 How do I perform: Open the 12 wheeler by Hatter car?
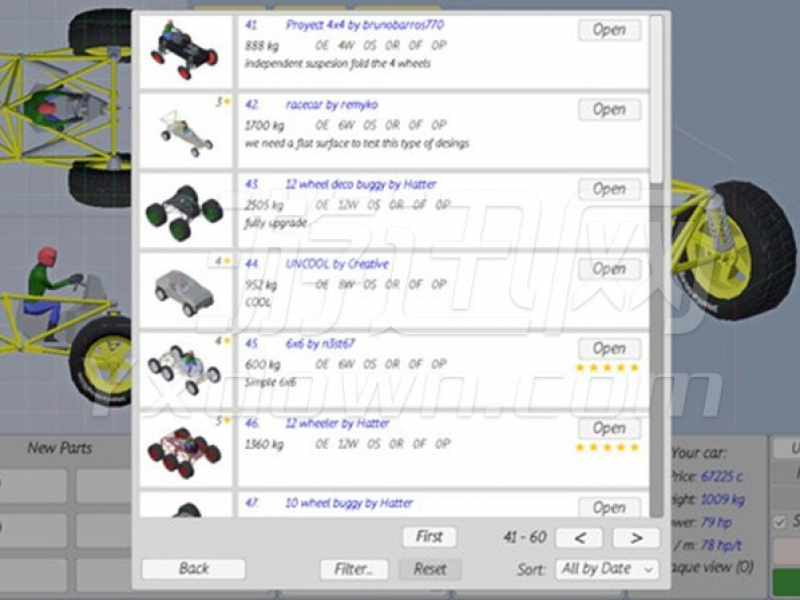click(x=609, y=428)
